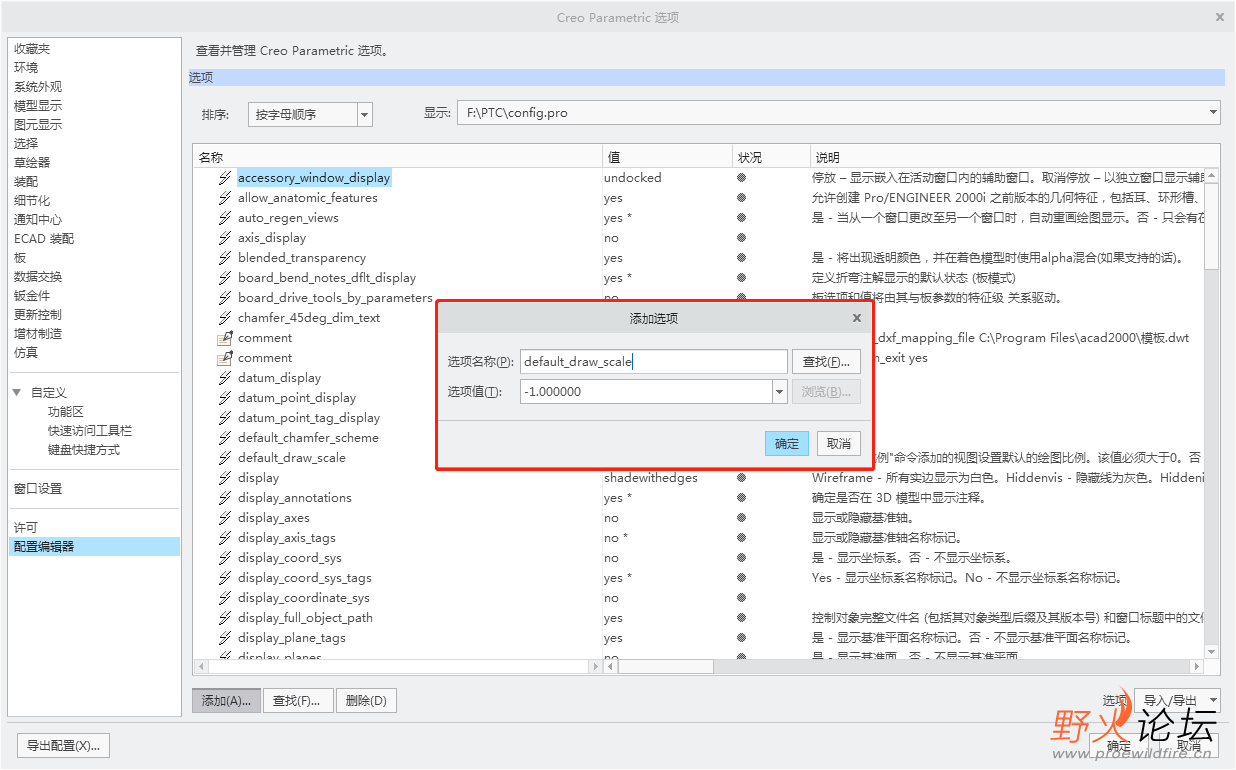
Task: Click the 名称 column header
Action: 398,158
